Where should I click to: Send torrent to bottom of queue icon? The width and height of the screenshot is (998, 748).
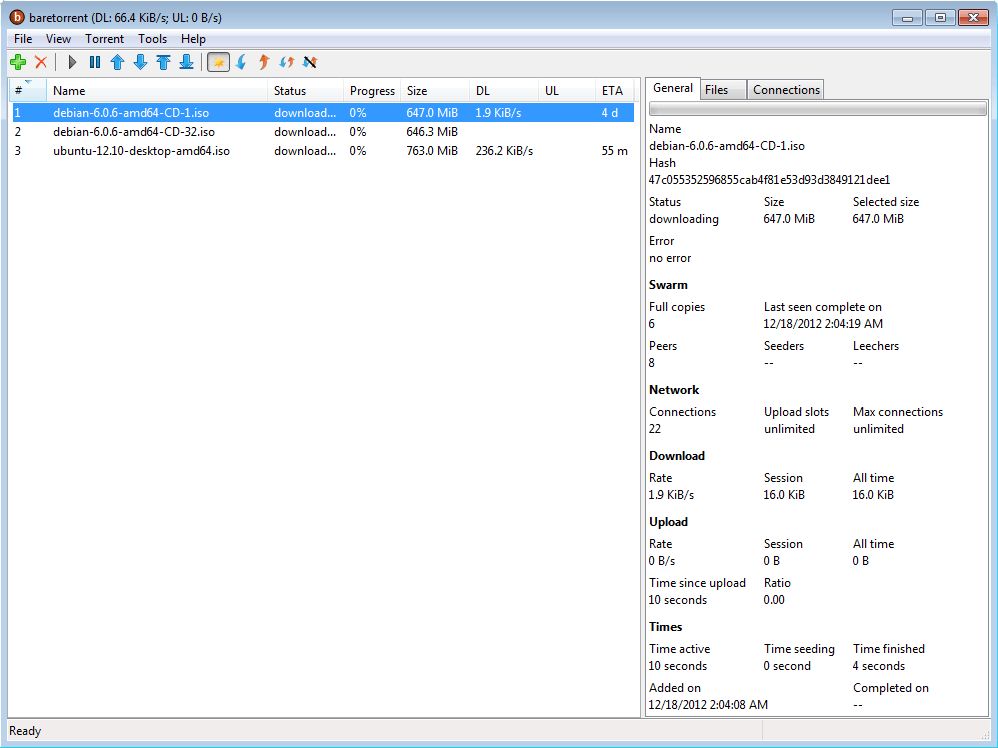187,62
